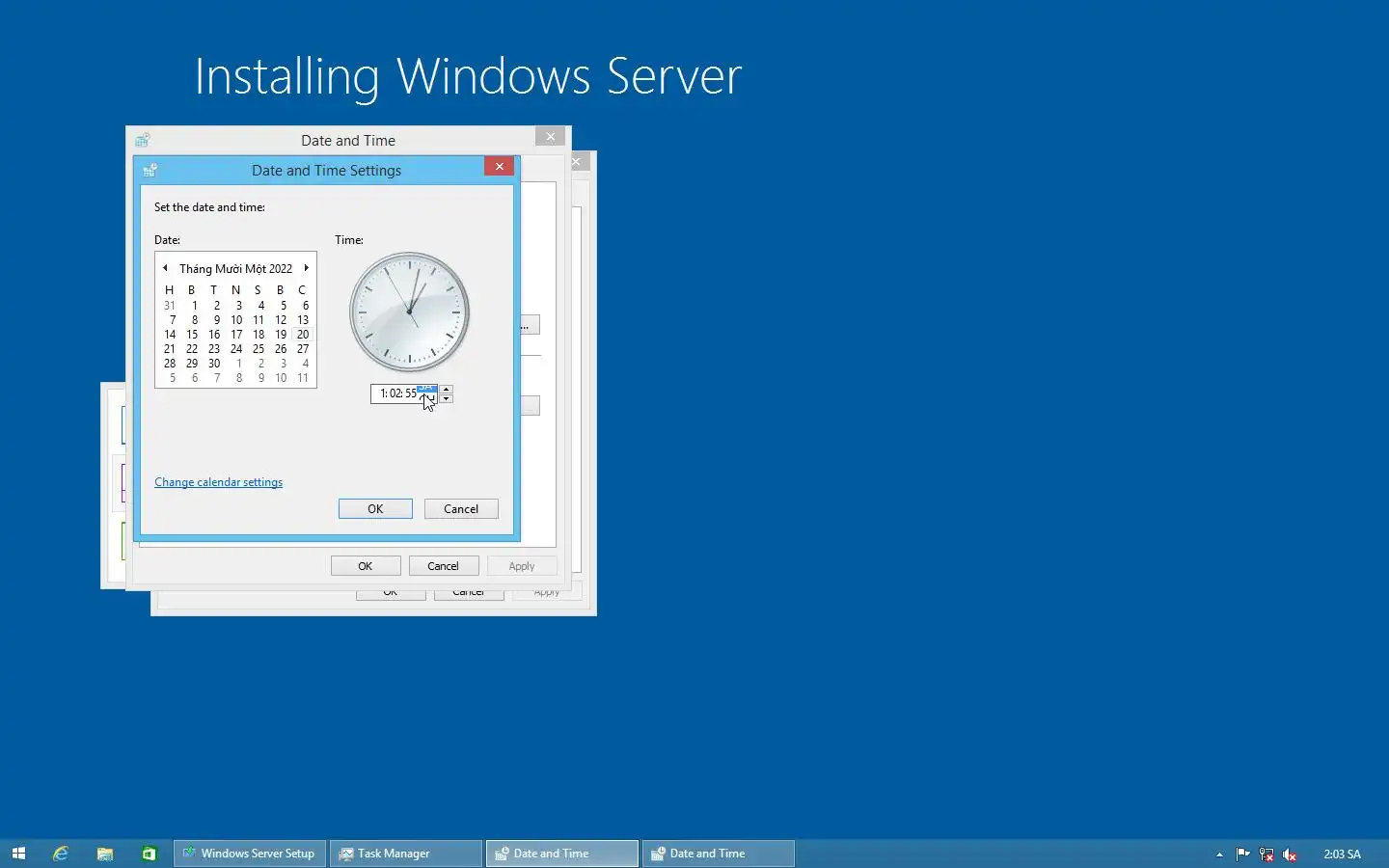Open File Explorer from the taskbar
This screenshot has height=868, width=1389.
pos(105,854)
